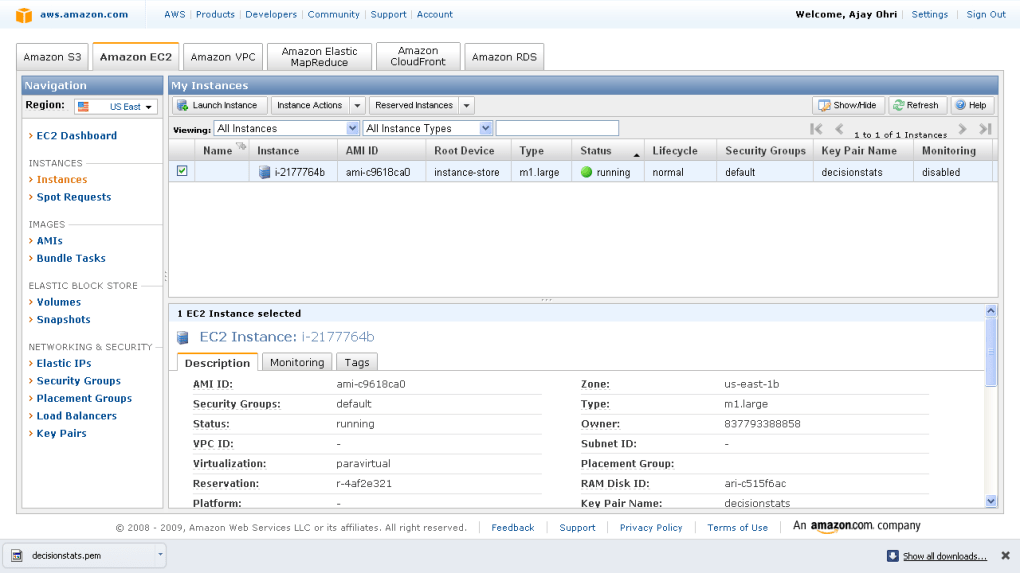Click the instance search text field
The image size is (1024, 573).
[x=557, y=128]
